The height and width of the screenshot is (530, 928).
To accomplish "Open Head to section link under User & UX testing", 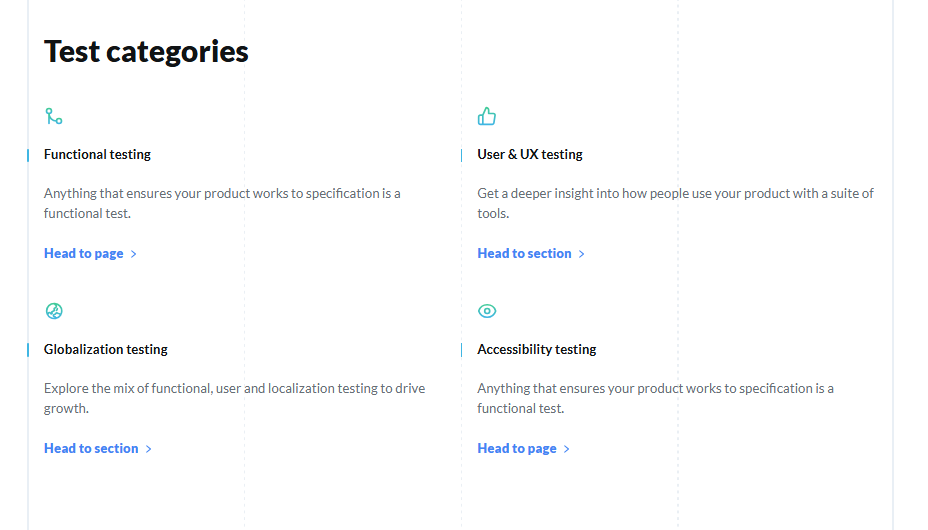I will [x=524, y=254].
